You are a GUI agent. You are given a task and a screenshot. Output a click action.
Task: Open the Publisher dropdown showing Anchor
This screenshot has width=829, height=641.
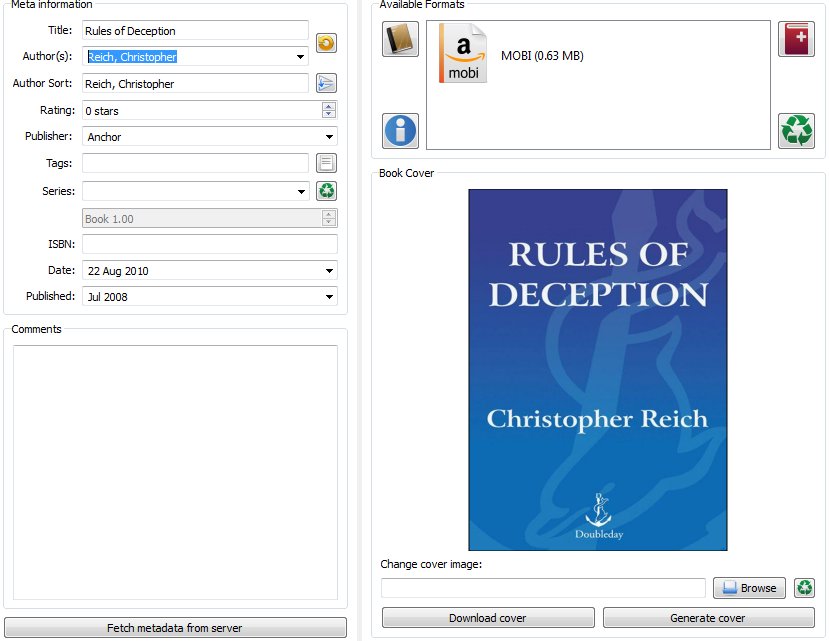(210, 136)
